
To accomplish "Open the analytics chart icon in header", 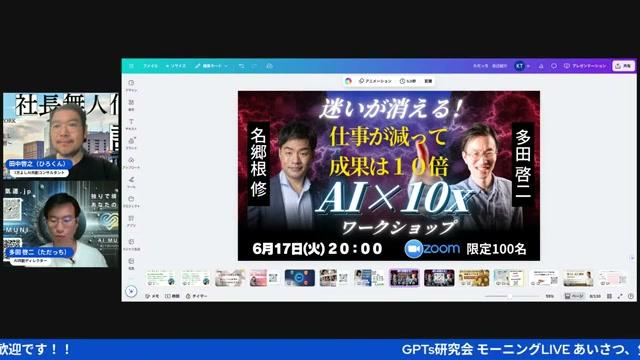I will [541, 66].
